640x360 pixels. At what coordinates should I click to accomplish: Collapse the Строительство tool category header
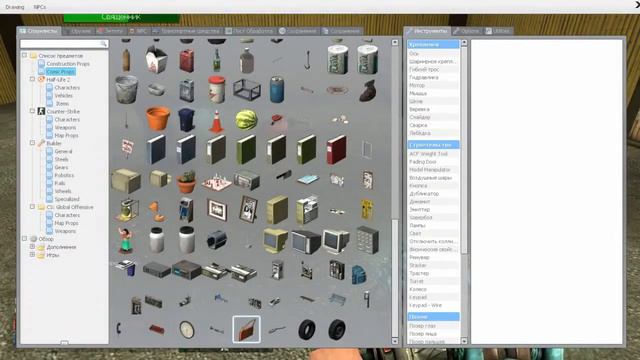coord(433,144)
